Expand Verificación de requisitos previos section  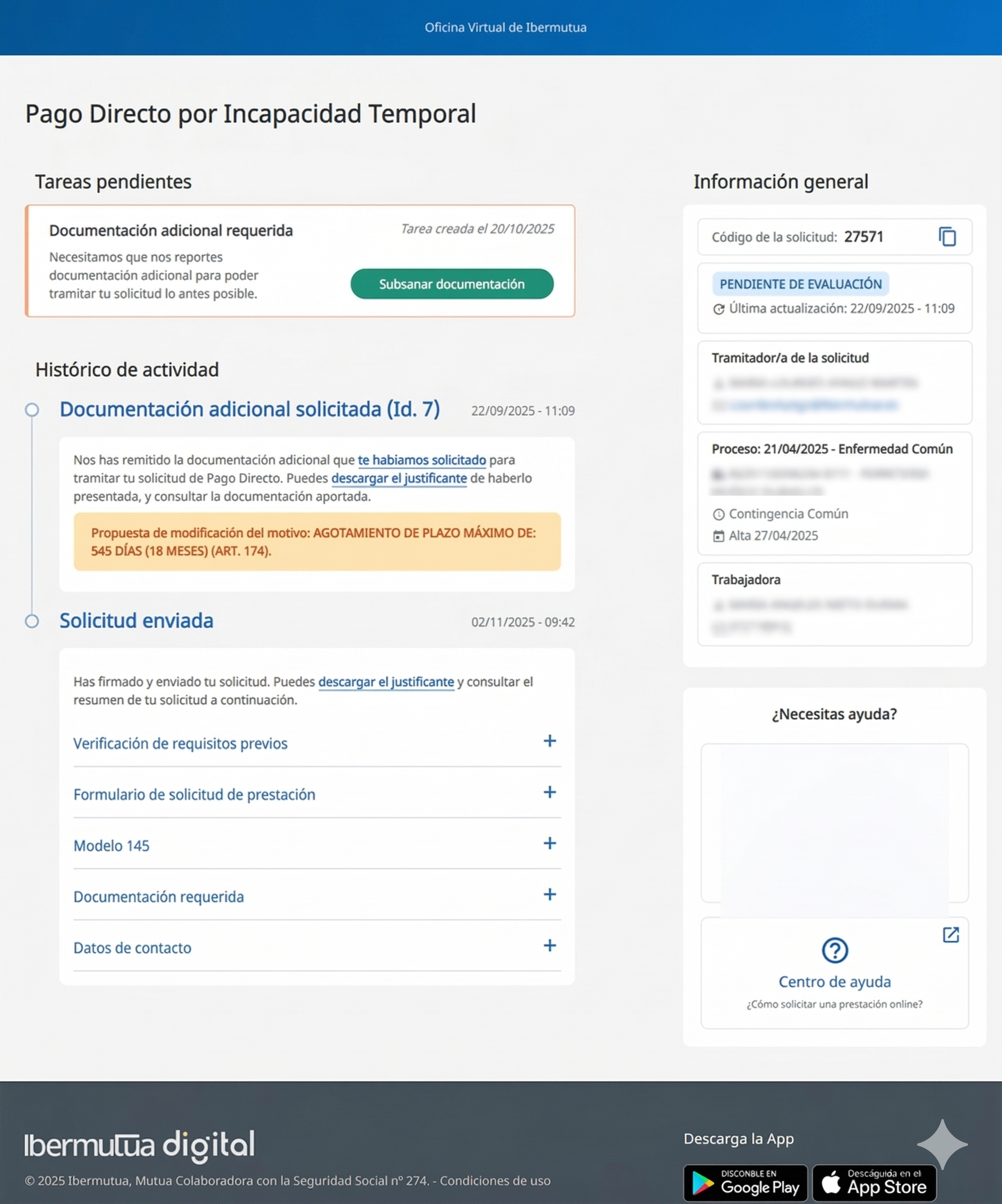point(317,743)
